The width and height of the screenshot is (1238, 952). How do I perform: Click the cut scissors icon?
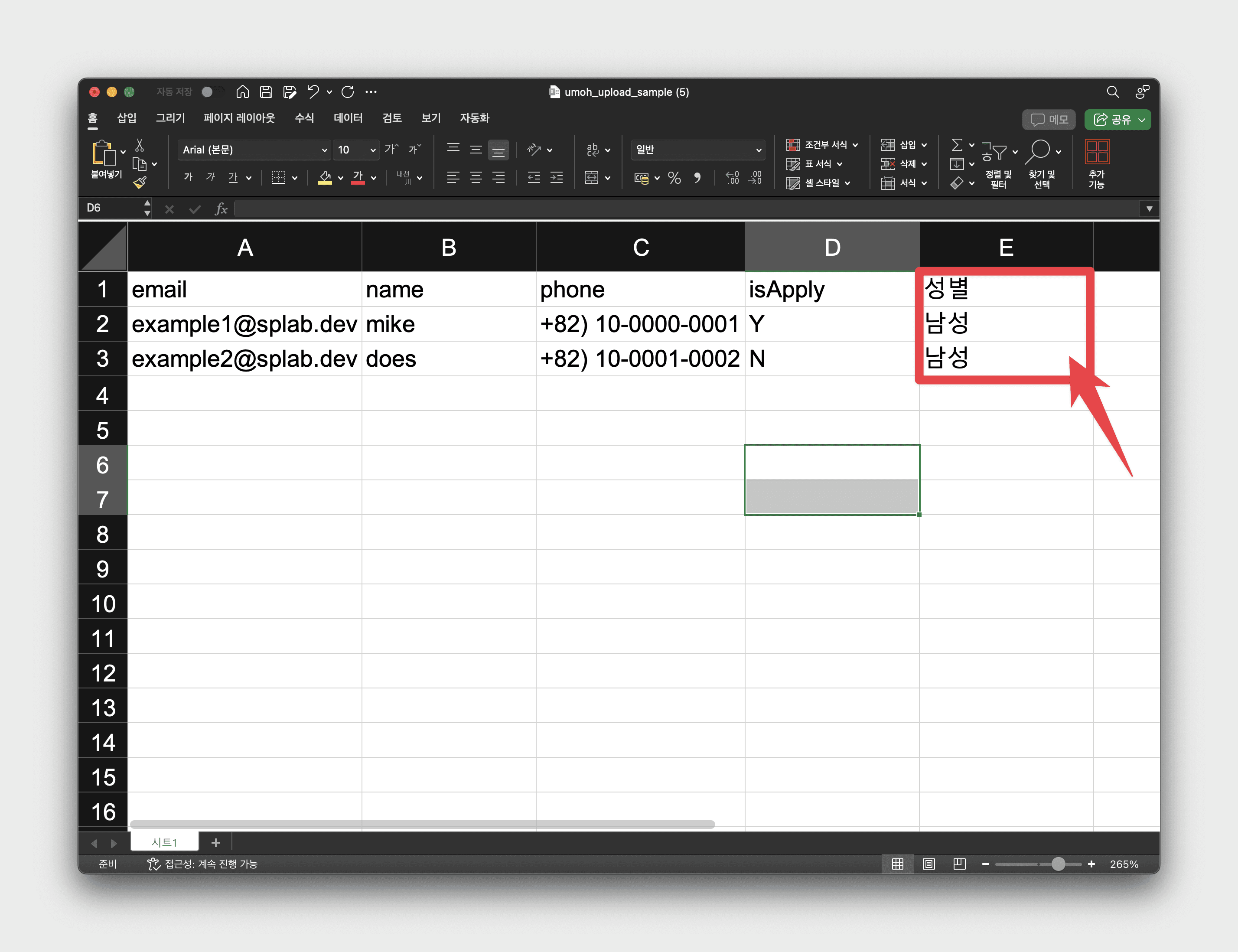click(x=140, y=146)
